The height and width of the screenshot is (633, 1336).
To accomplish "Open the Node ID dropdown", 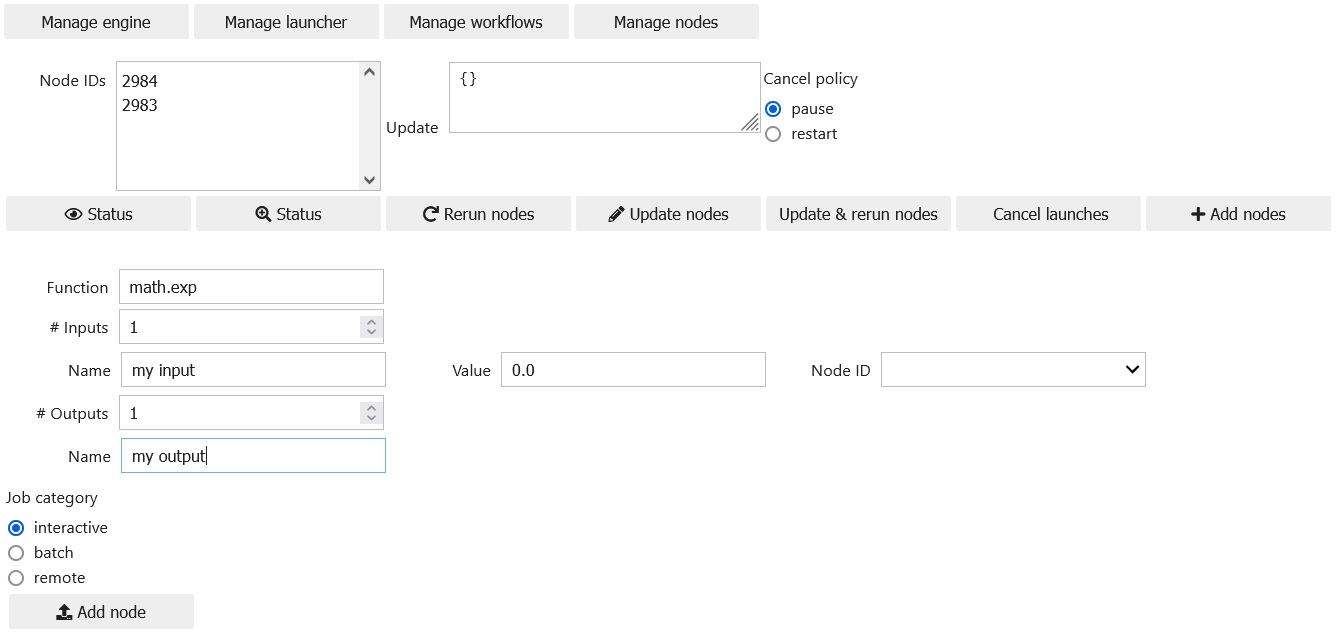I will click(x=1013, y=370).
